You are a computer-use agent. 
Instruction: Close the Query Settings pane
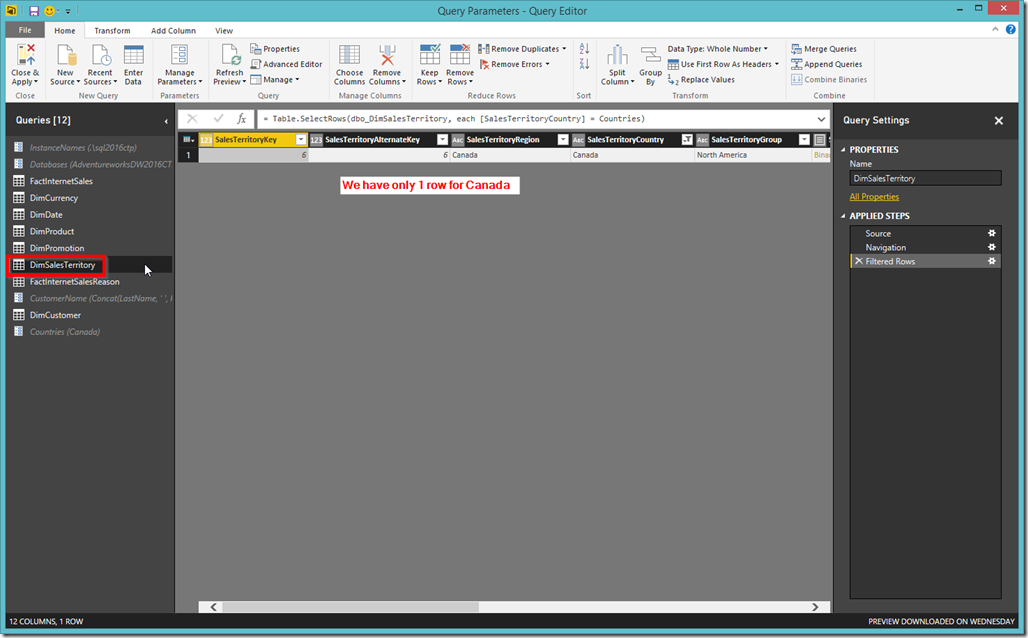tap(998, 121)
